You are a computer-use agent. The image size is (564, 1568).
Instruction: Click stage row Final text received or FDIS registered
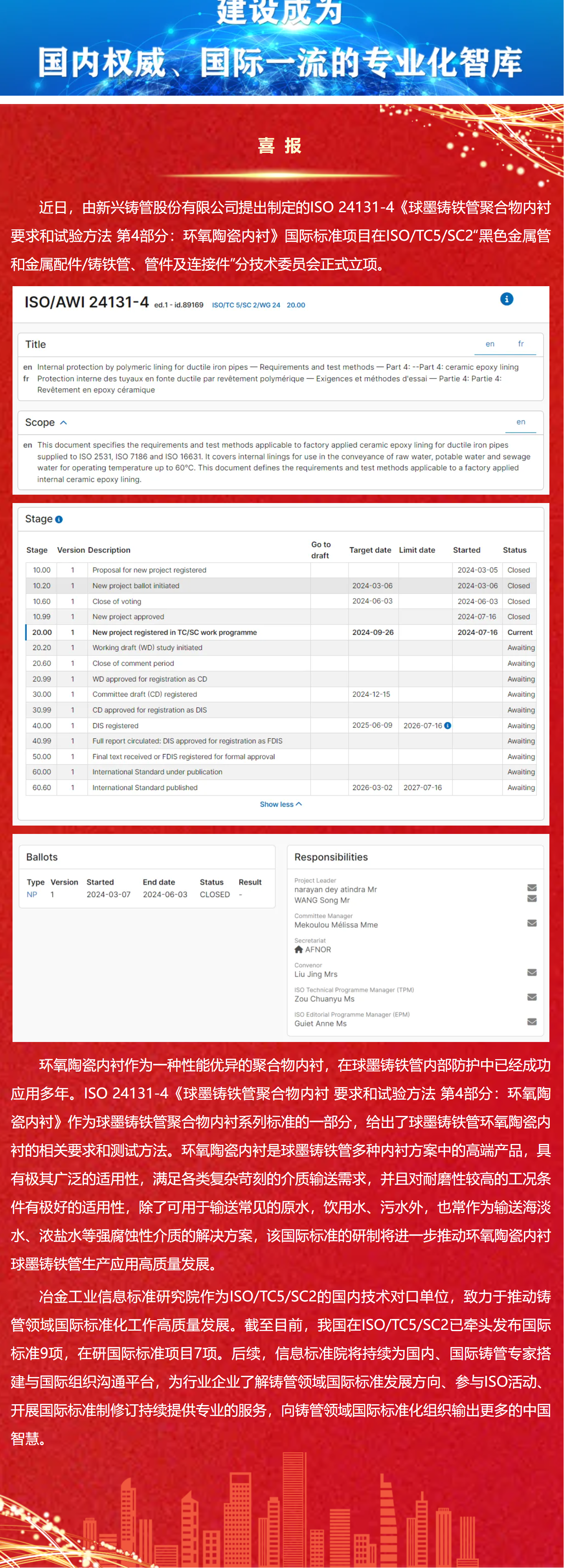[281, 757]
